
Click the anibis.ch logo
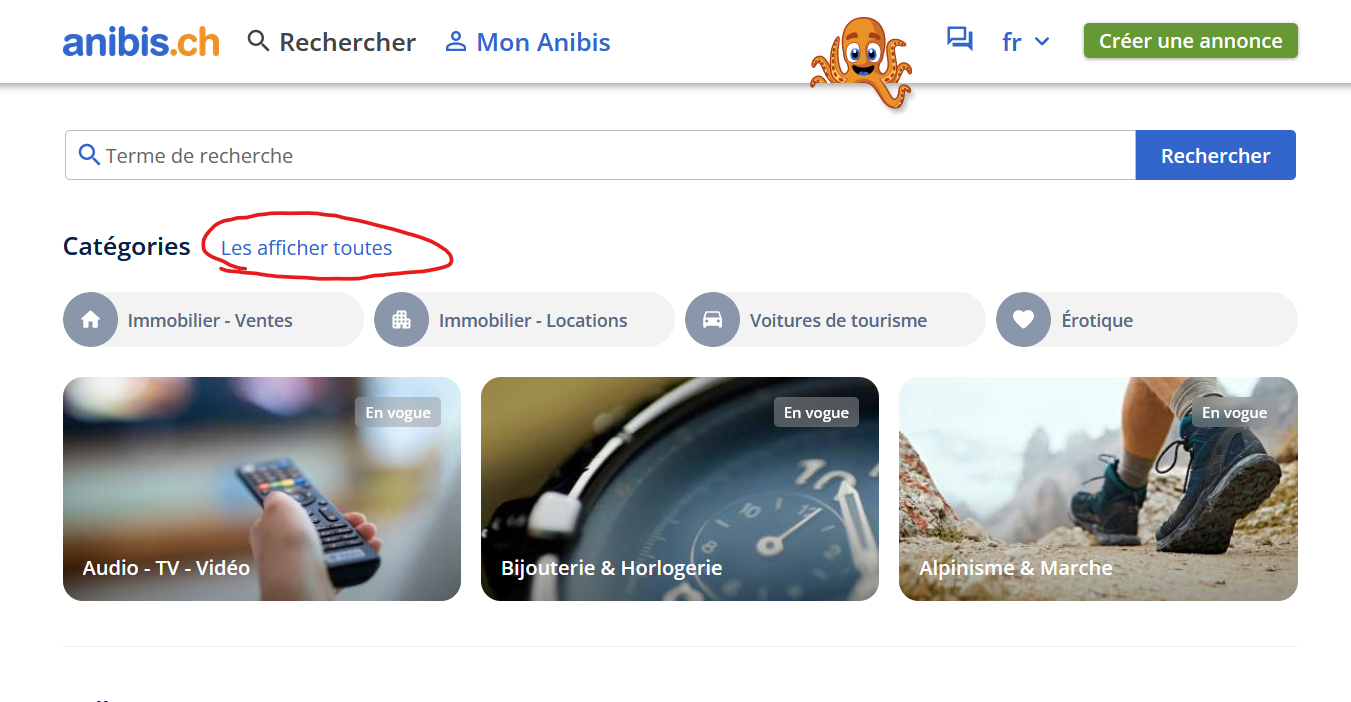(x=141, y=41)
